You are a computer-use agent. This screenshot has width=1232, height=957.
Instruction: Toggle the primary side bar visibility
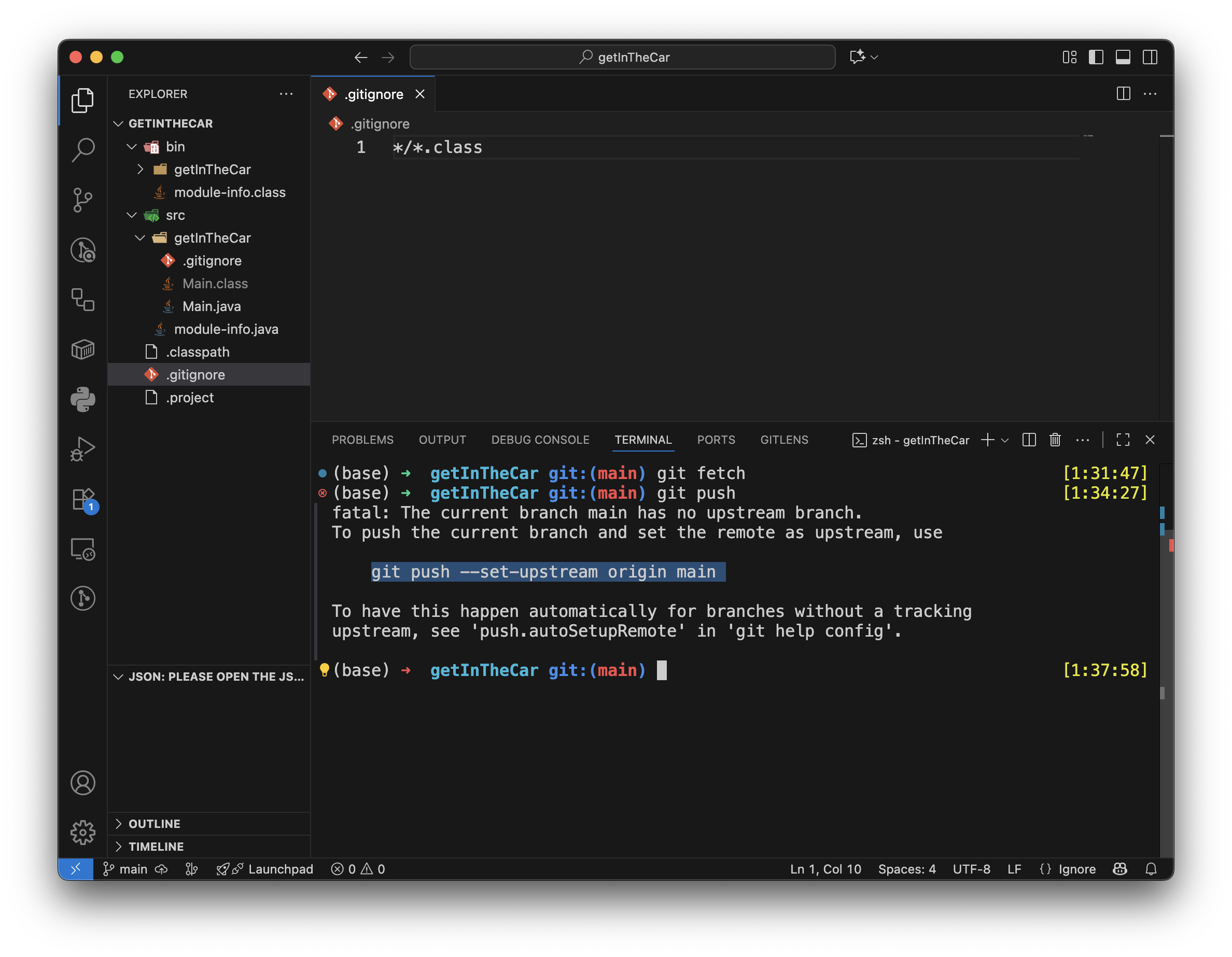click(1096, 57)
